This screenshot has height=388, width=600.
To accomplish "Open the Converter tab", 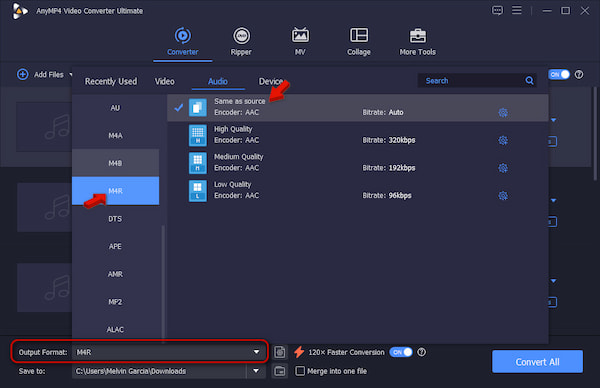I will [x=183, y=42].
